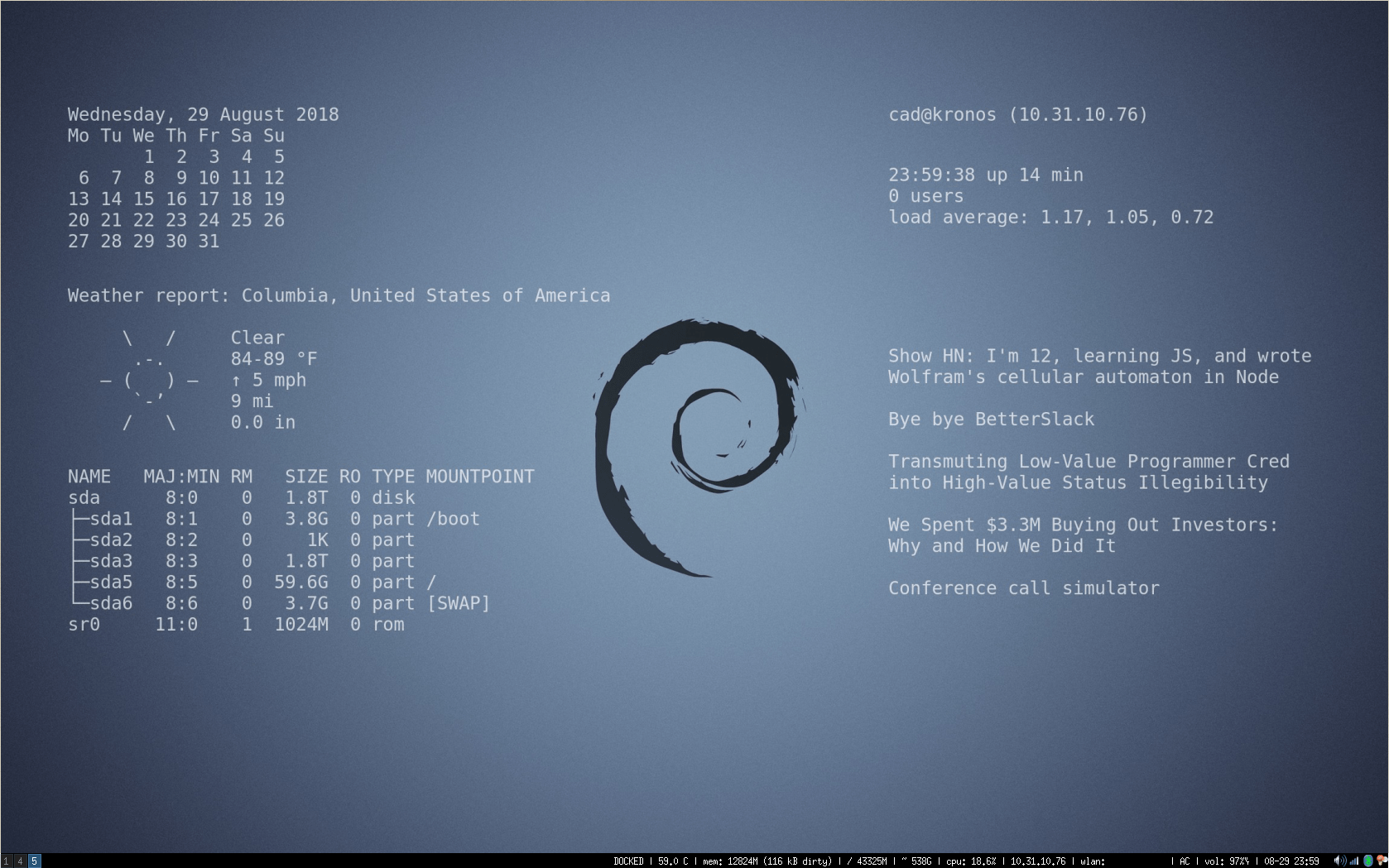Click the cpu: 18.6% status entry
This screenshot has height=868, width=1389.
(971, 861)
